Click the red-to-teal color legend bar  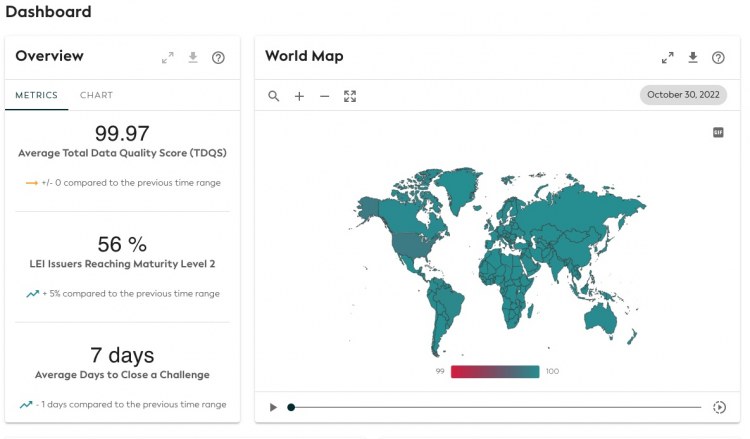point(495,371)
